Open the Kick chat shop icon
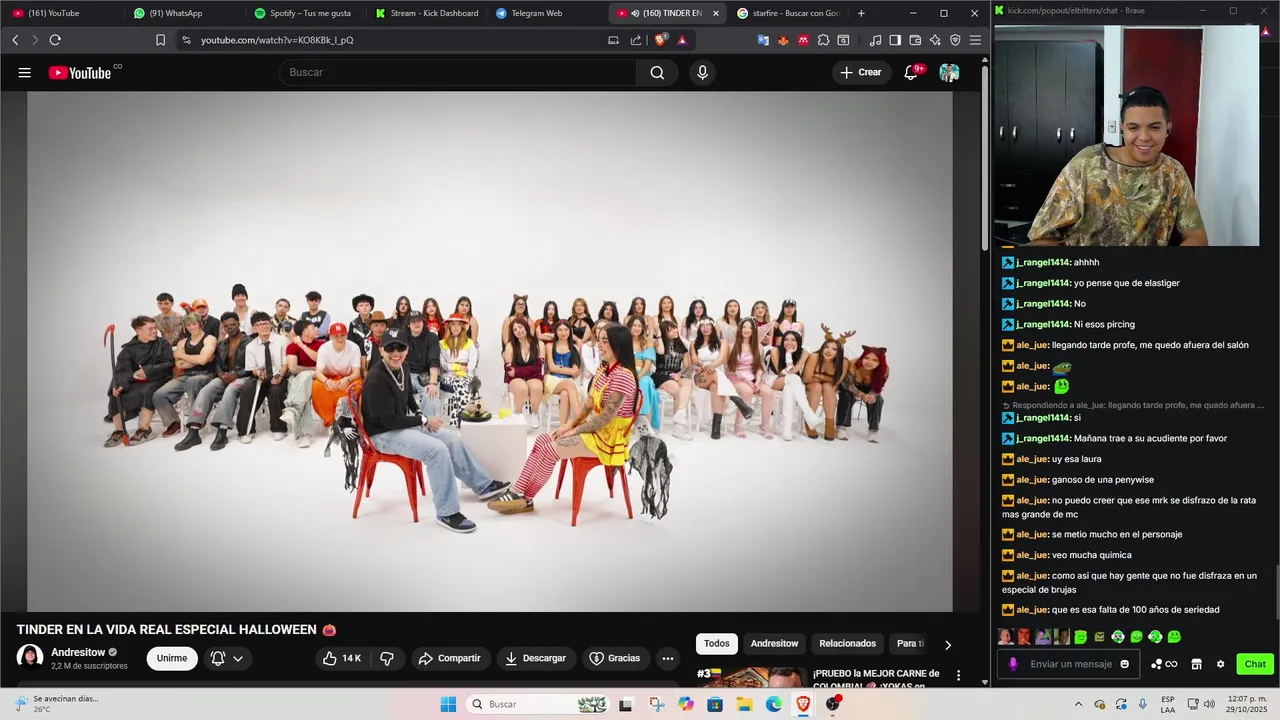The height and width of the screenshot is (720, 1280). [x=1196, y=664]
